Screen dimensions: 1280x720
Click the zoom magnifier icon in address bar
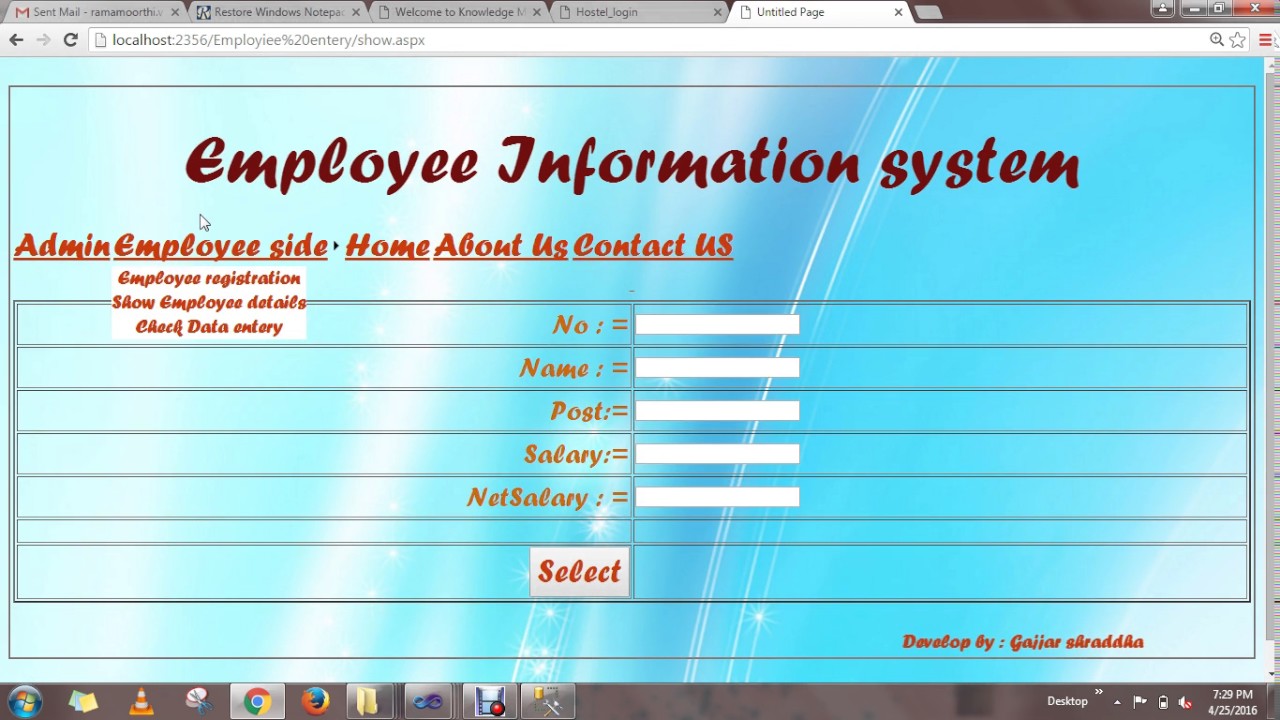tap(1217, 40)
